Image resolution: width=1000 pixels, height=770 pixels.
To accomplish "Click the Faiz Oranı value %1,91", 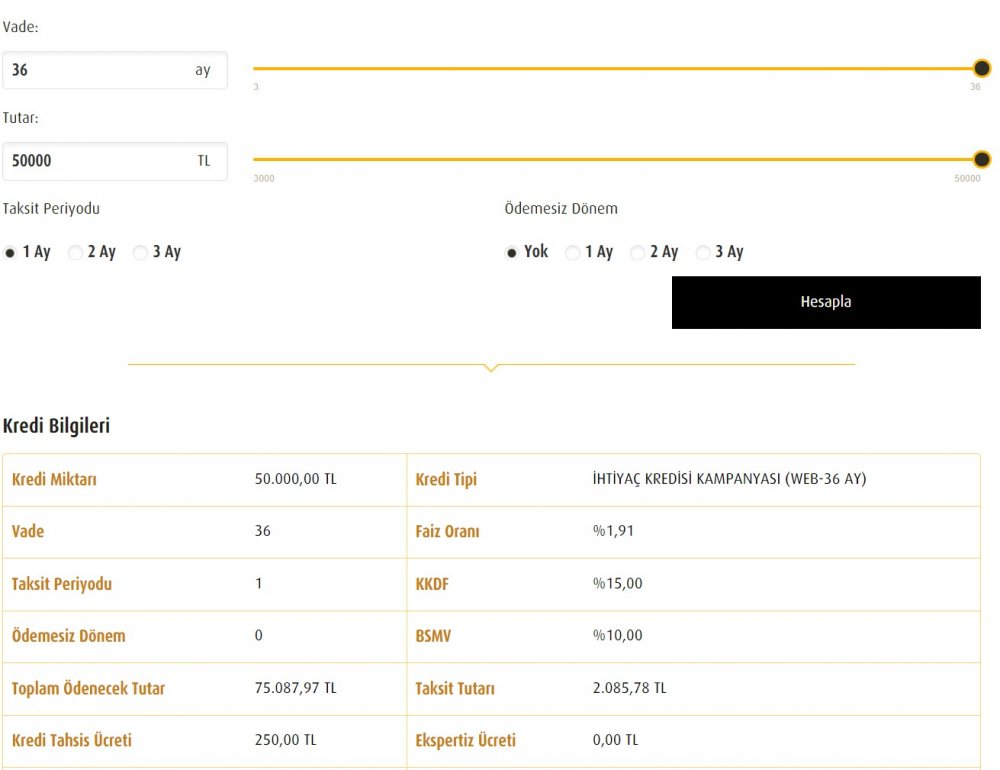I will 613,531.
